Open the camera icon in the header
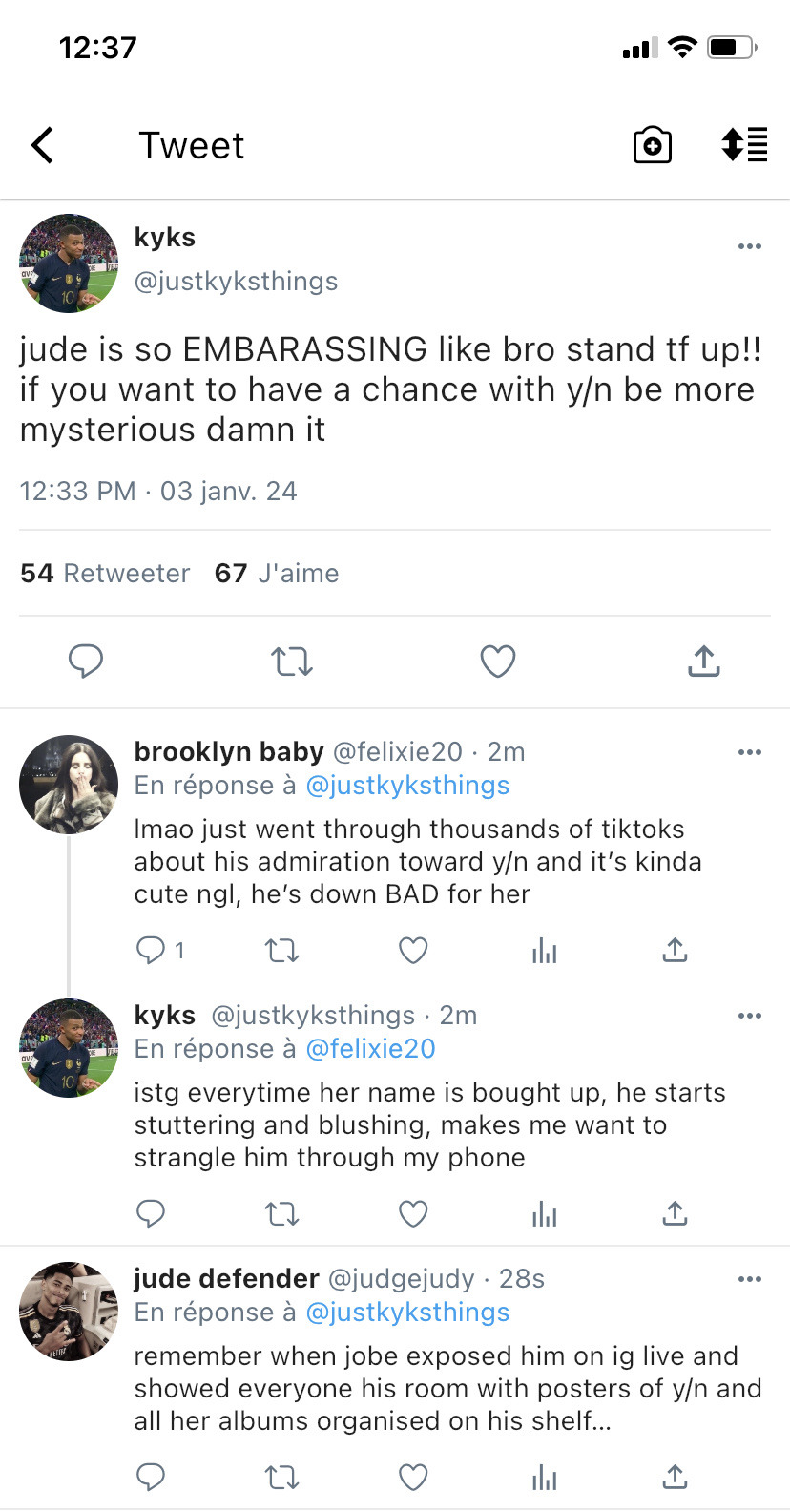 (x=653, y=145)
